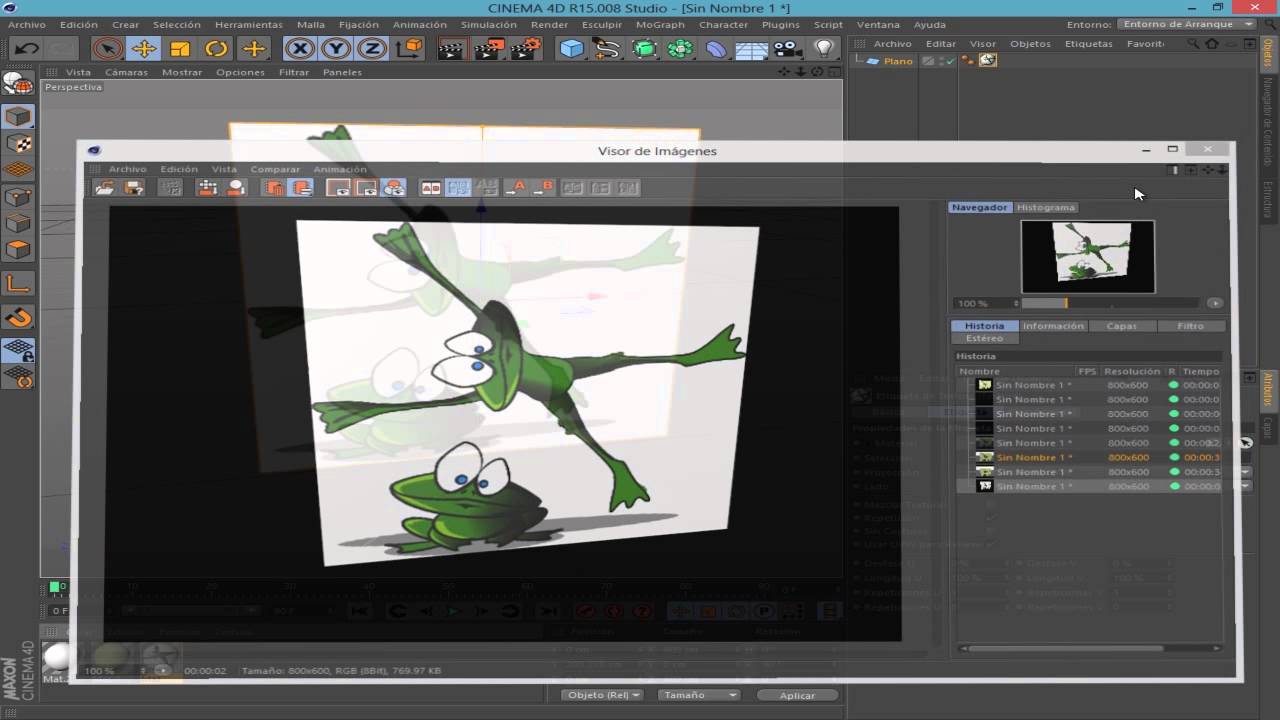1280x720 pixels.
Task: Click the 0 F frame input field
Action: pyautogui.click(x=60, y=610)
